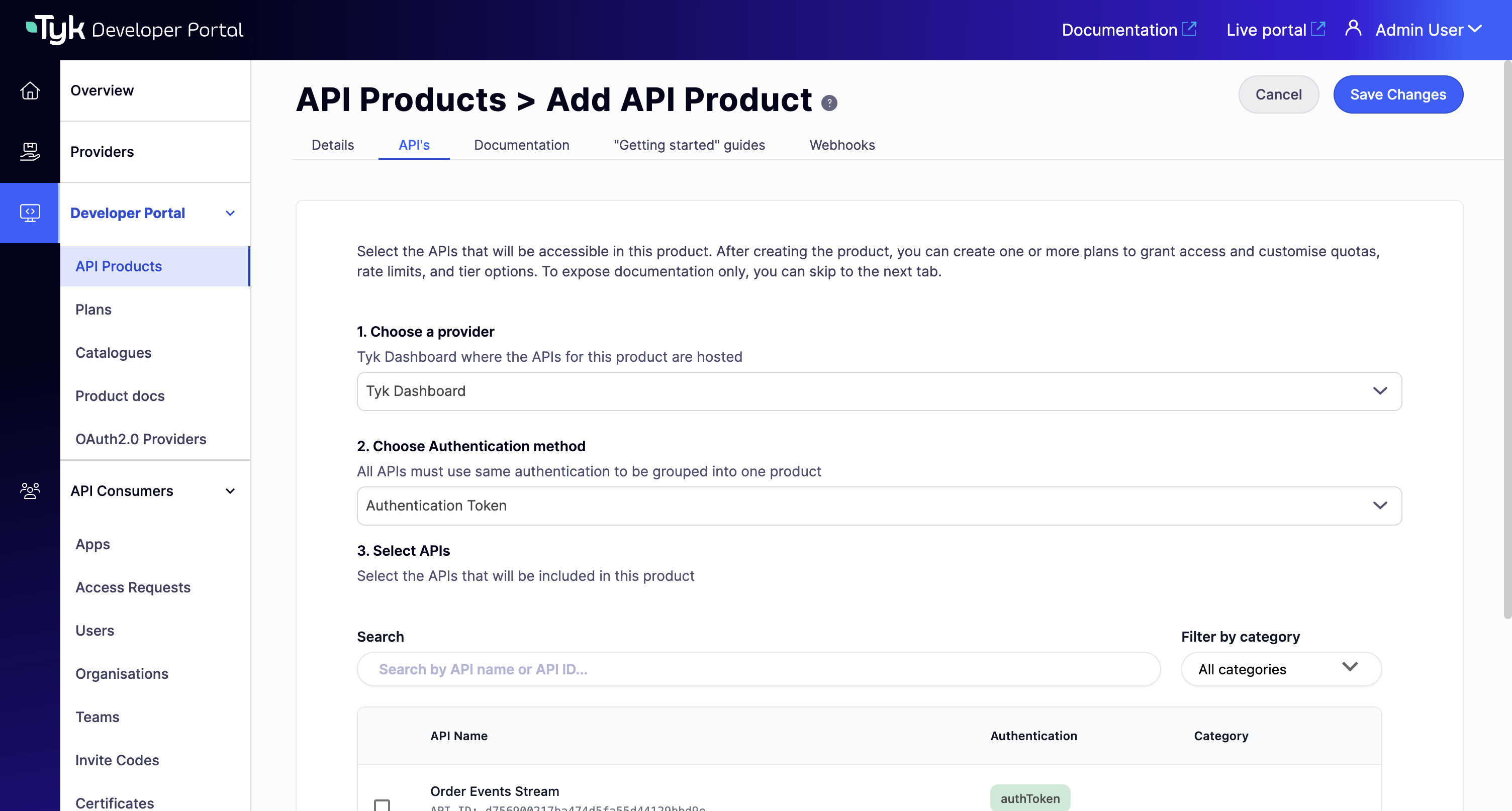1512x811 pixels.
Task: Click the Documentation external link icon
Action: click(1189, 29)
